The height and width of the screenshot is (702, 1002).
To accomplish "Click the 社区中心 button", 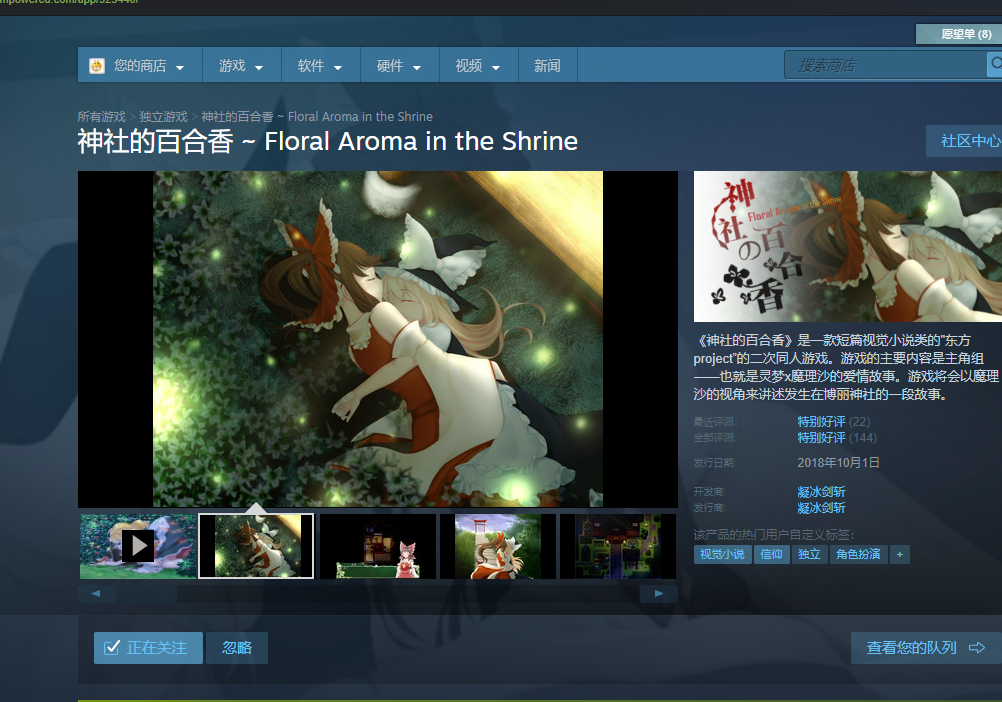I will [x=964, y=141].
